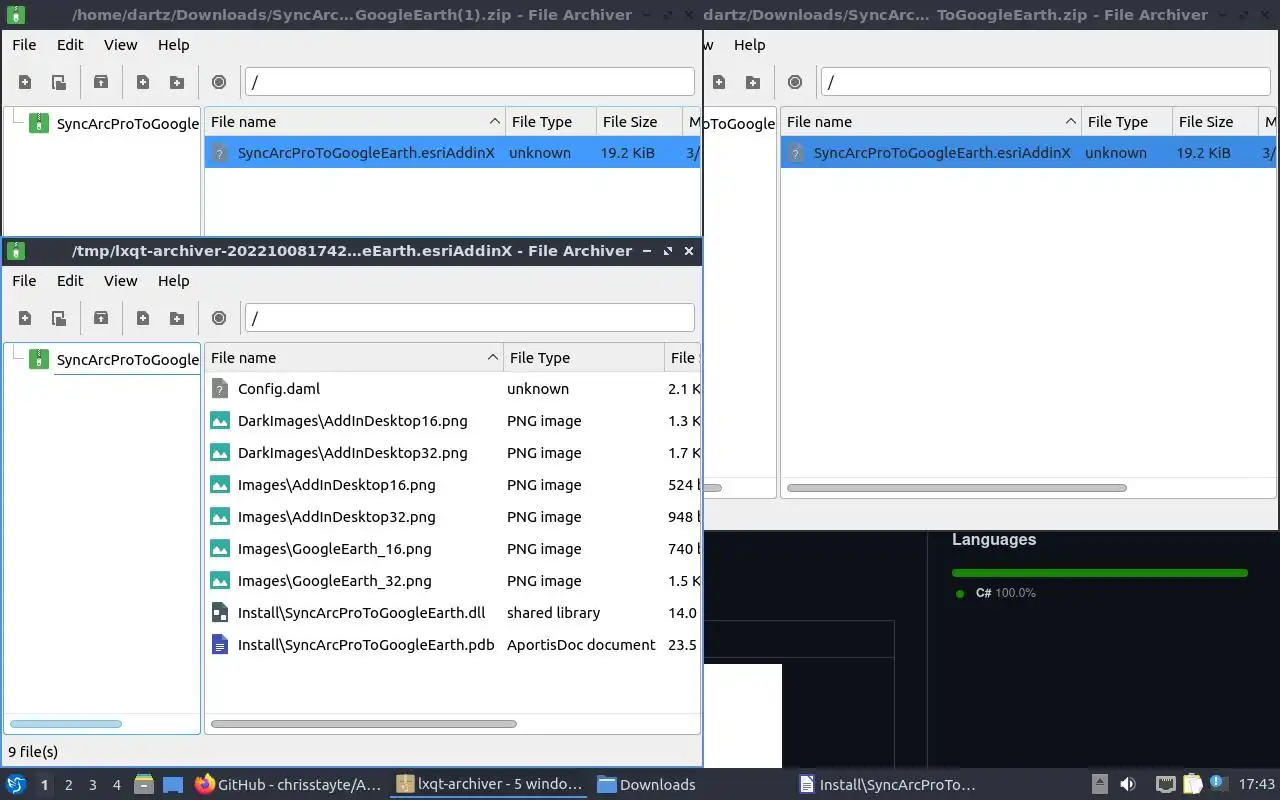Image resolution: width=1280 pixels, height=800 pixels.
Task: Click Stop icon in esriAddinX window toolbar
Action: tap(219, 318)
